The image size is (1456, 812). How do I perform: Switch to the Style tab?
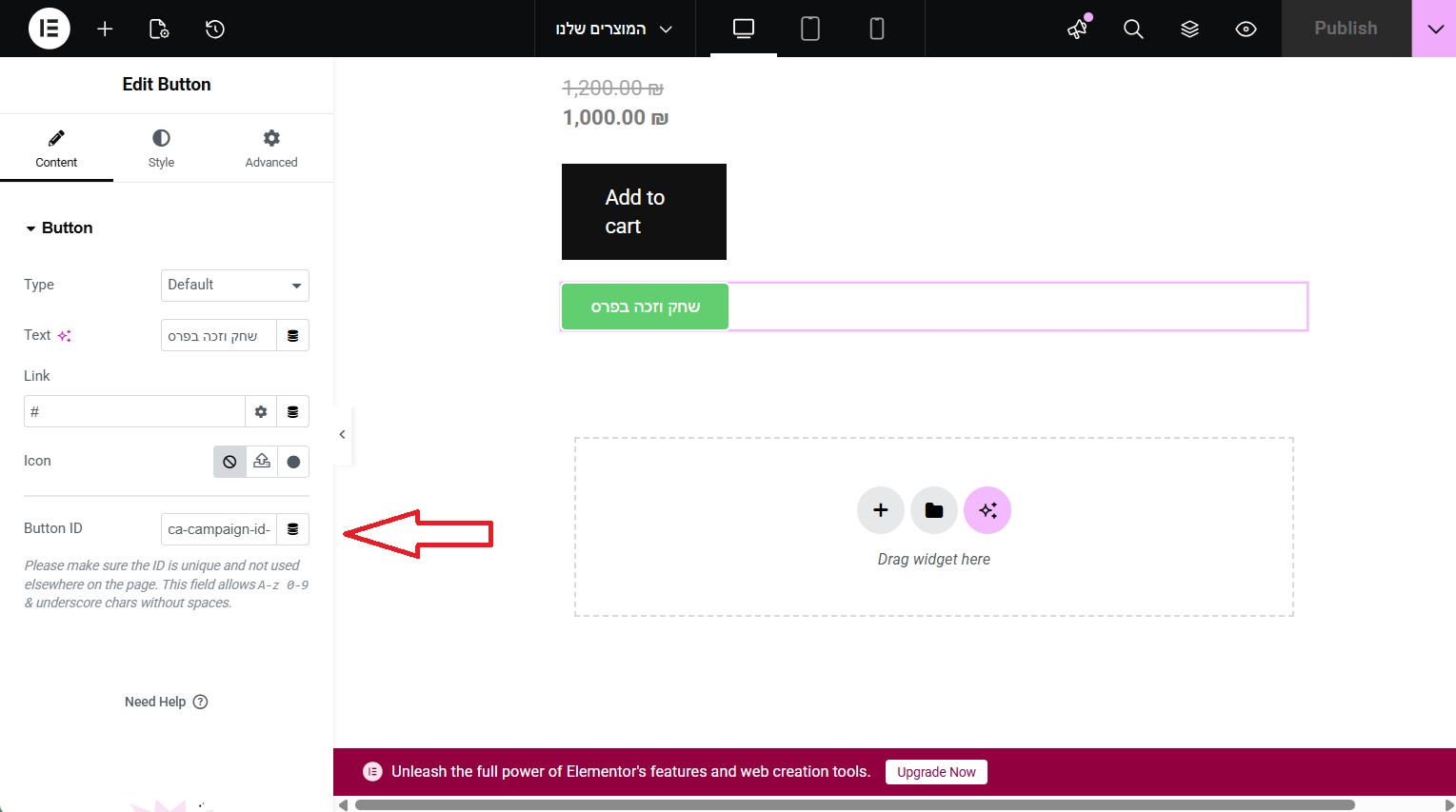[x=161, y=149]
